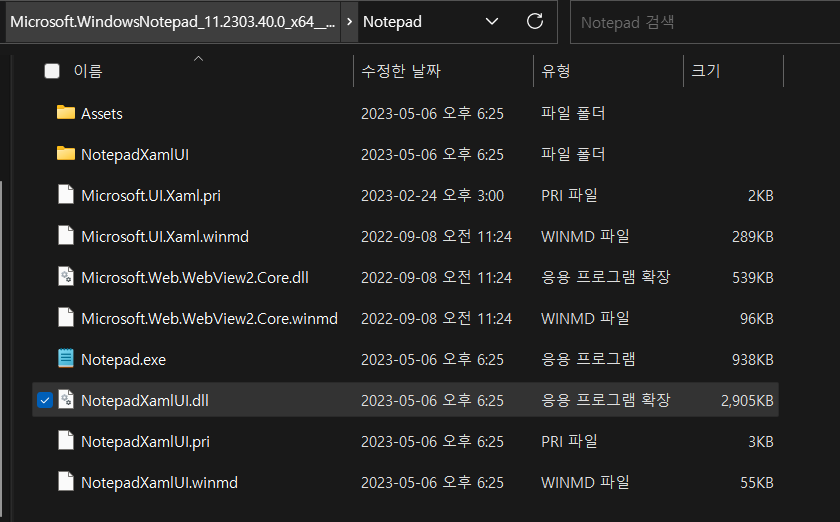
Task: Navigate to Microsoft.WindowsNotepad breadcrumb segment
Action: coord(172,21)
